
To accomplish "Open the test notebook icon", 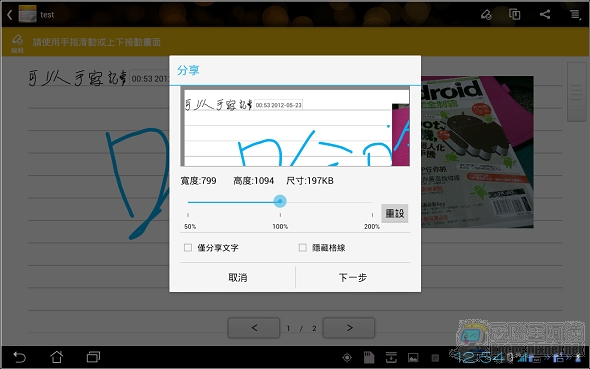I will coord(27,14).
